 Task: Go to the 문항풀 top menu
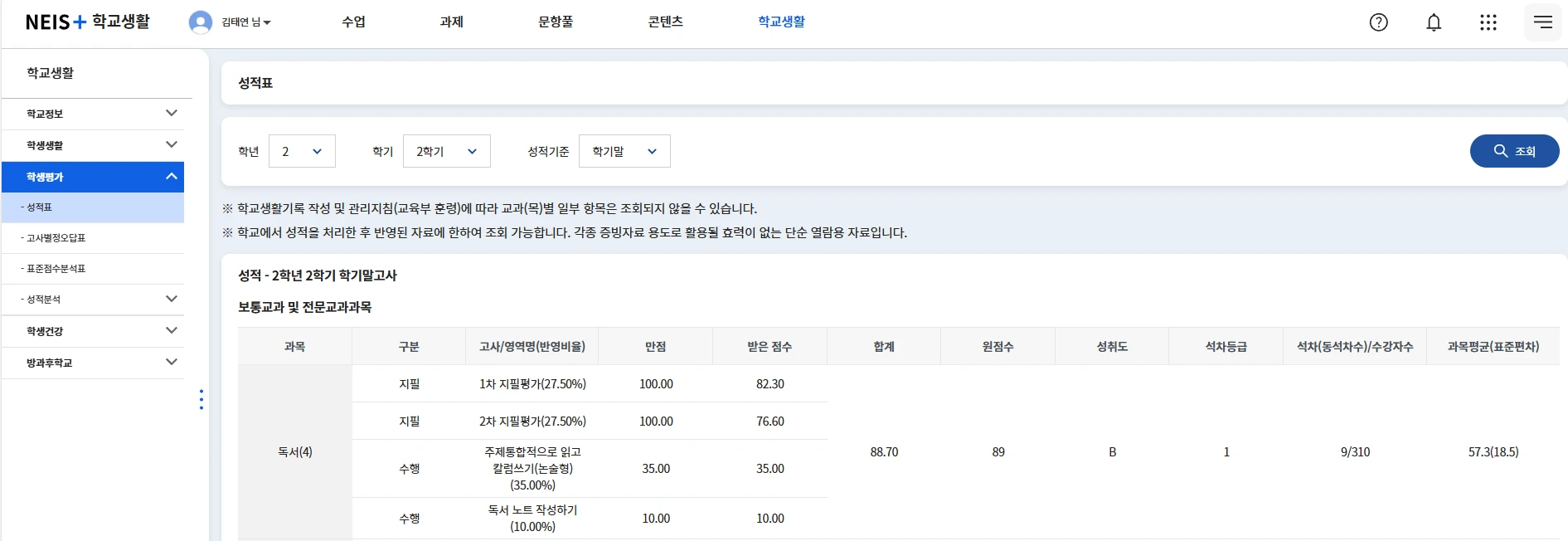556,22
